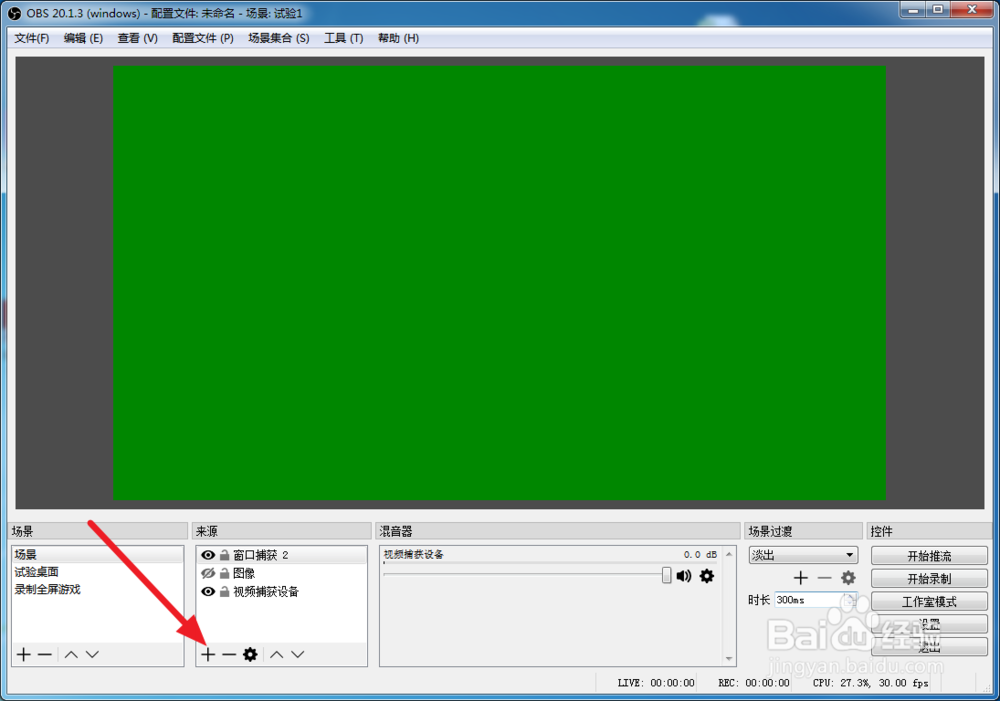The height and width of the screenshot is (701, 1000).
Task: Select the 试验桌面 scene
Action: [97, 572]
